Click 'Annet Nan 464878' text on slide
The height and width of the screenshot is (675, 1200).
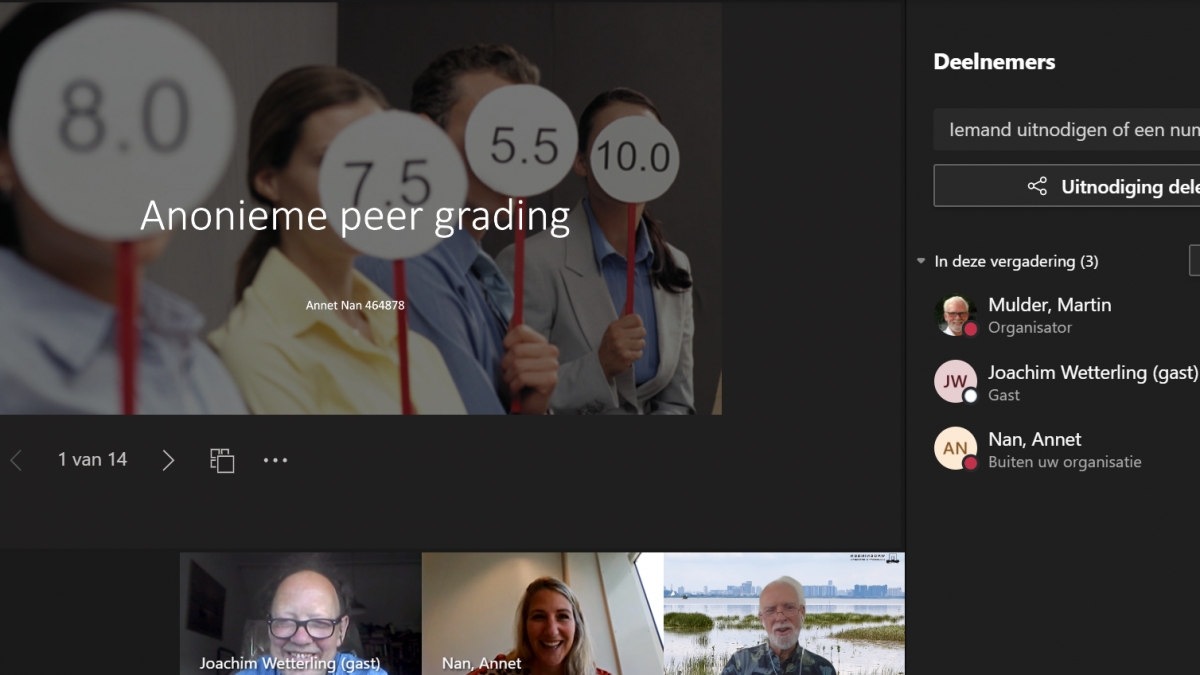pyautogui.click(x=355, y=305)
